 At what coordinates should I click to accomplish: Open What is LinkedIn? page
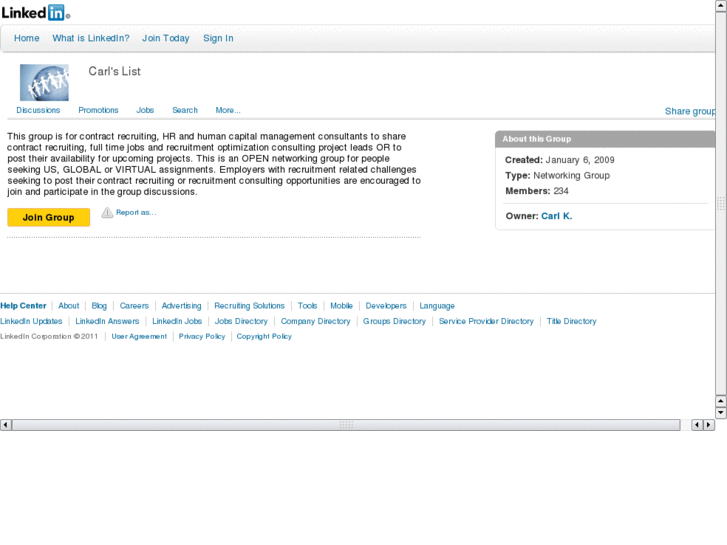[x=91, y=38]
